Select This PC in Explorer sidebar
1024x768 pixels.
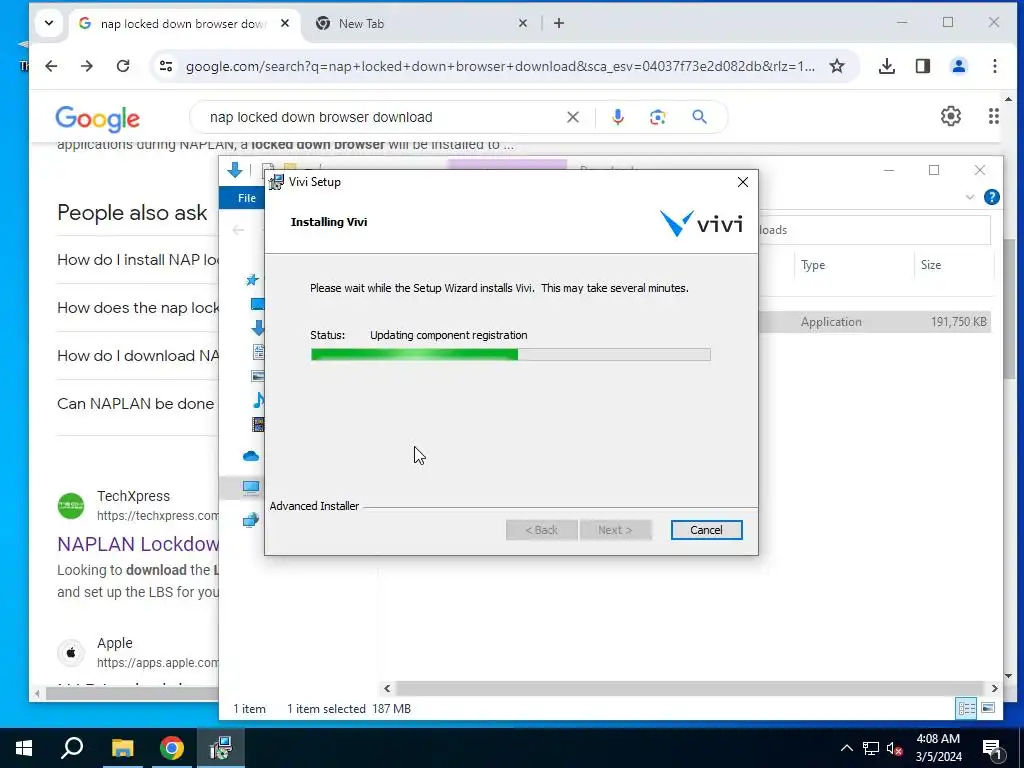click(251, 487)
